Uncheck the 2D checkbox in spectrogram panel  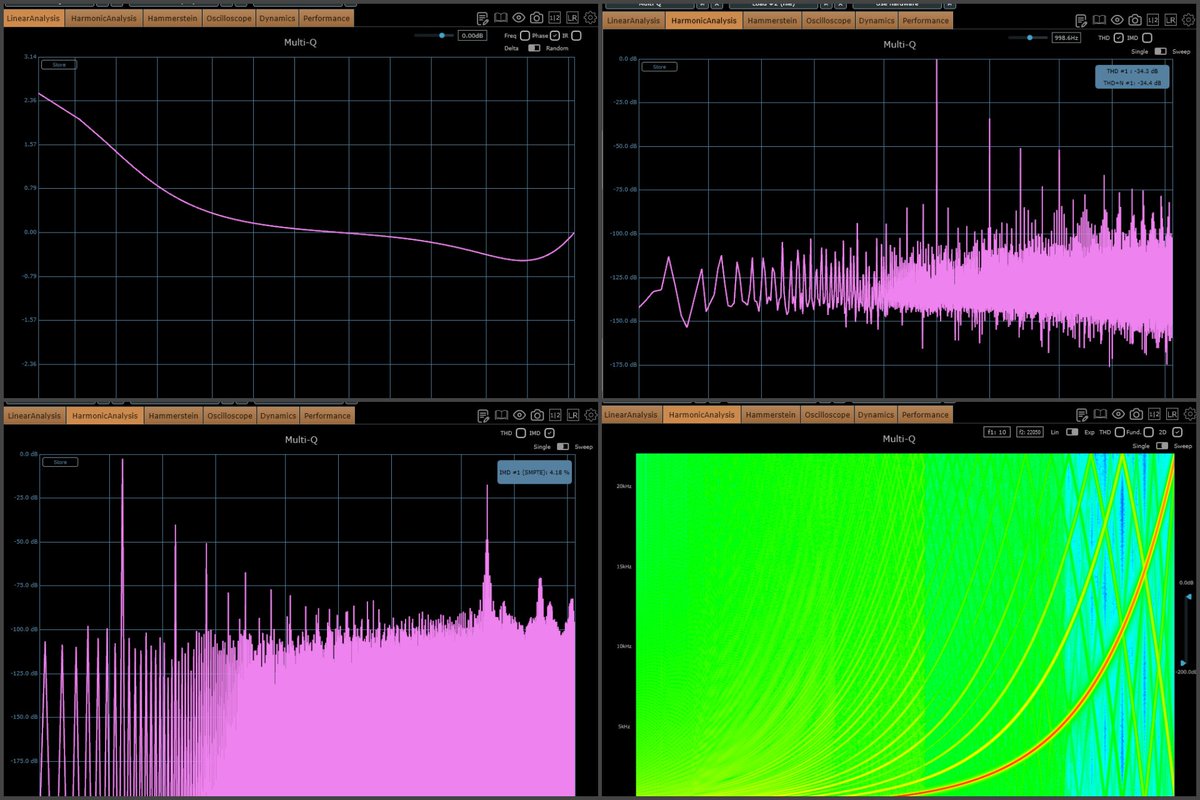[1176, 432]
